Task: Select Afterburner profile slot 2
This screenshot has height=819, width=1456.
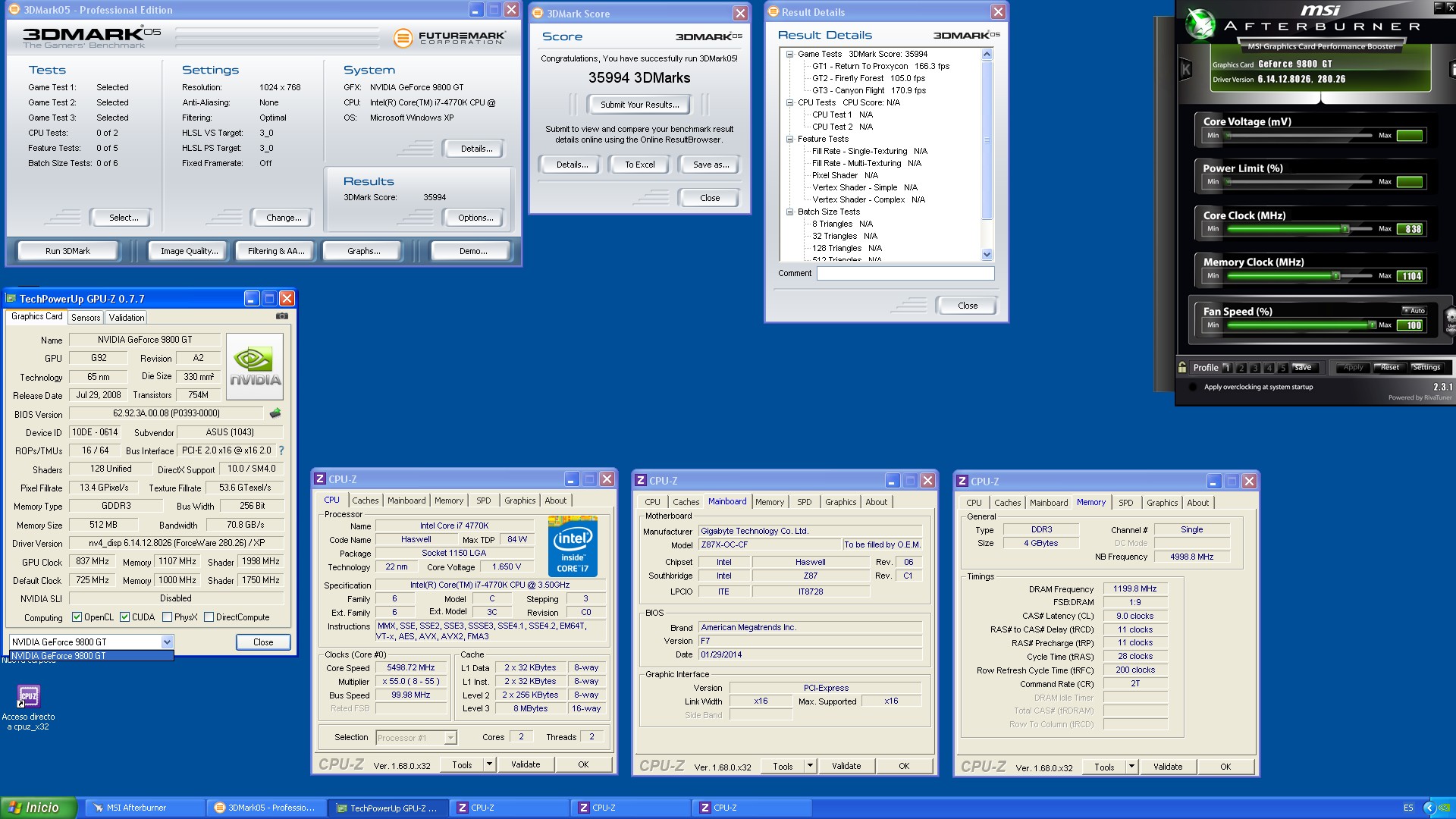Action: coord(1241,368)
